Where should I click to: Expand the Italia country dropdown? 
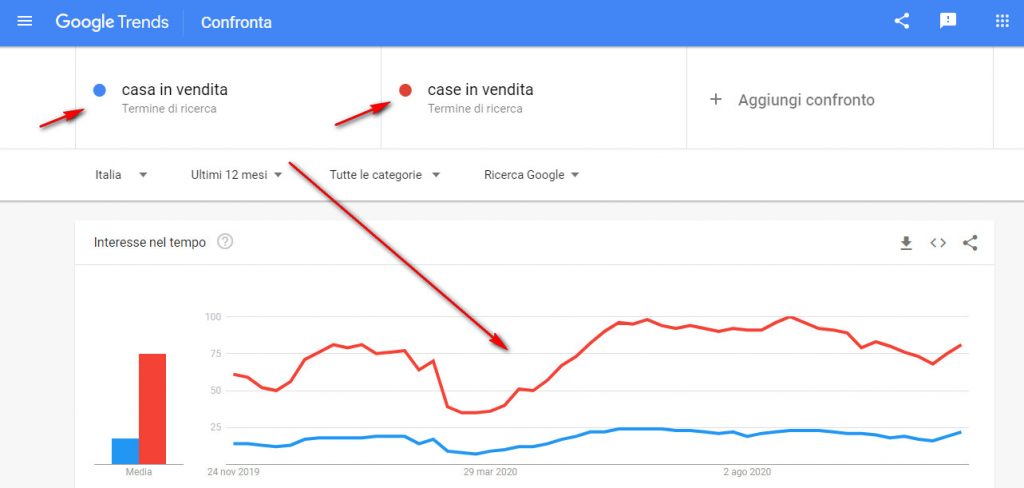121,175
